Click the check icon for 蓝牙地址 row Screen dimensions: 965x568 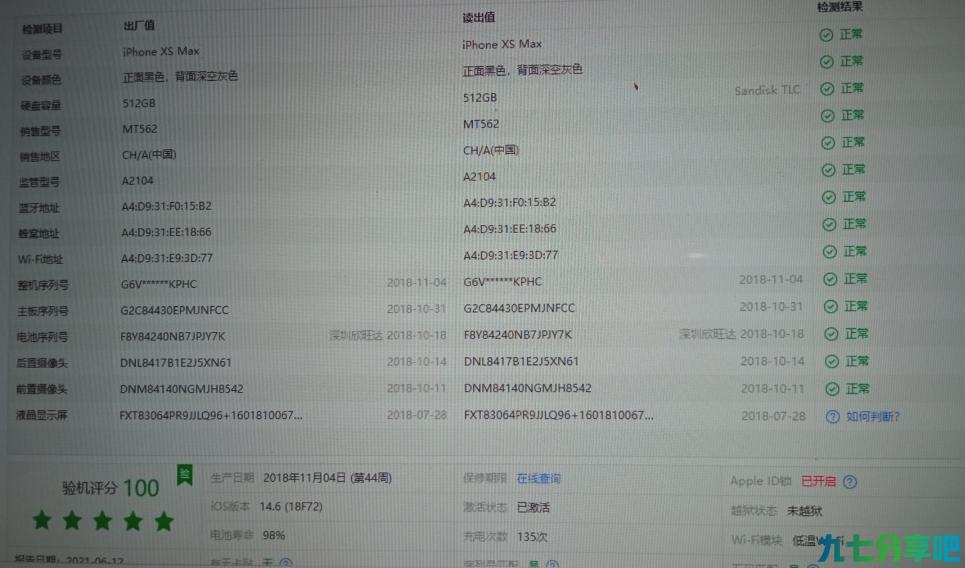pyautogui.click(x=829, y=197)
